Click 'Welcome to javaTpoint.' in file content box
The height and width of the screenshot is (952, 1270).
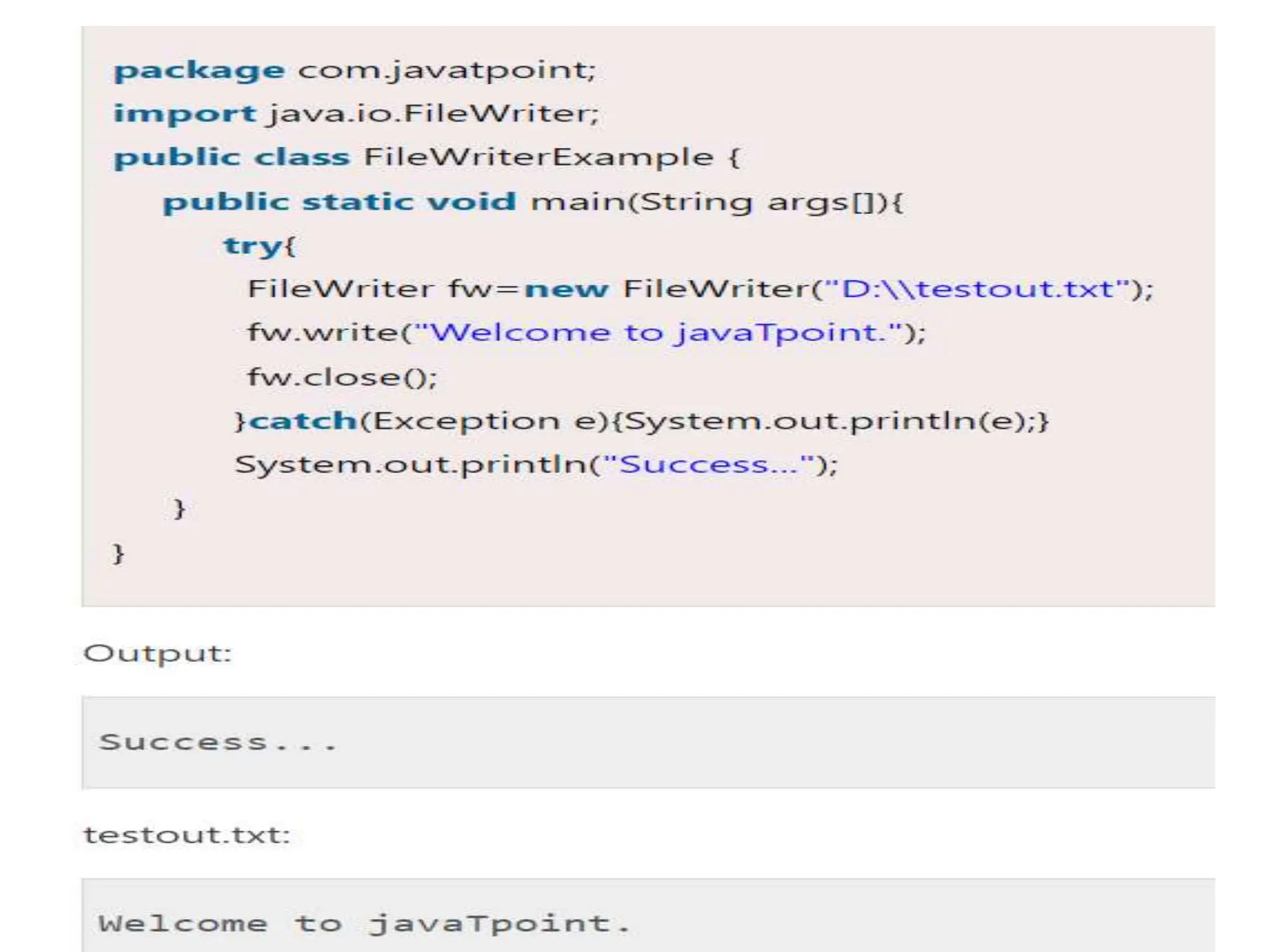363,923
